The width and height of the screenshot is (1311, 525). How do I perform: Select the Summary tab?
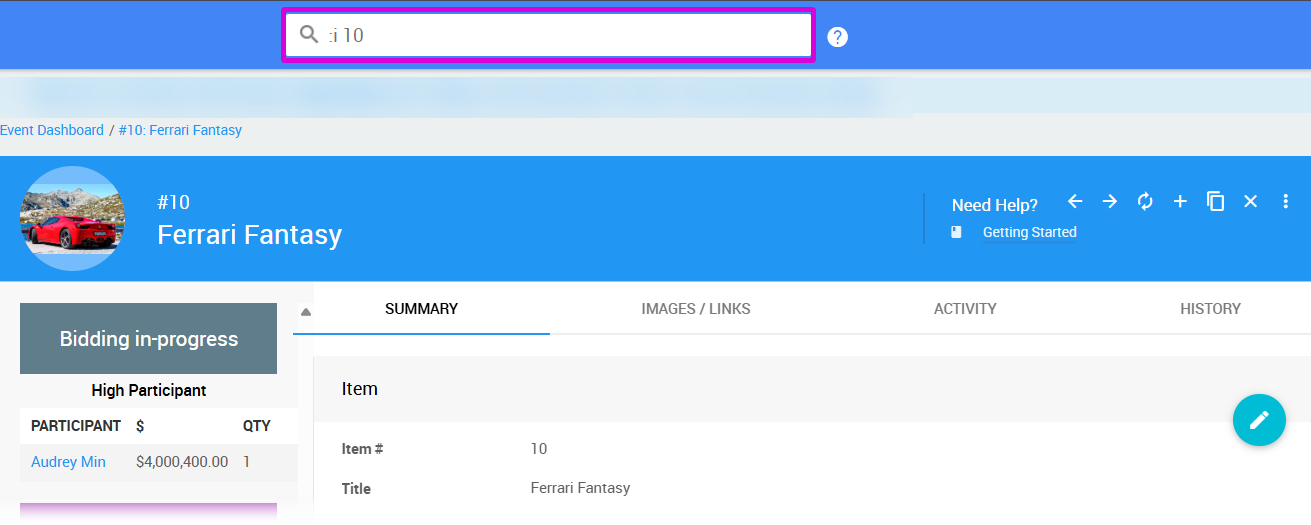coord(421,309)
